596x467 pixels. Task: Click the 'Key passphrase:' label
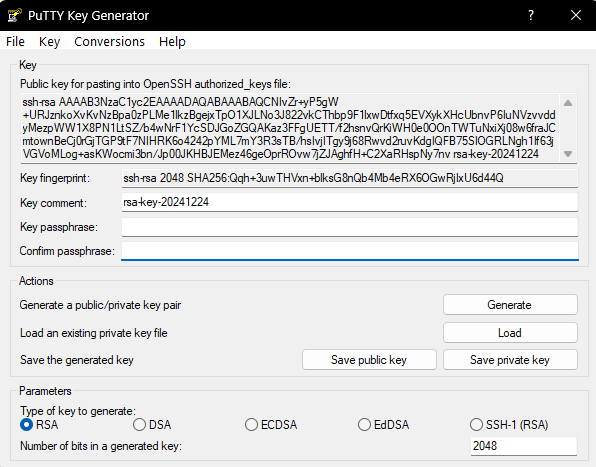click(59, 227)
